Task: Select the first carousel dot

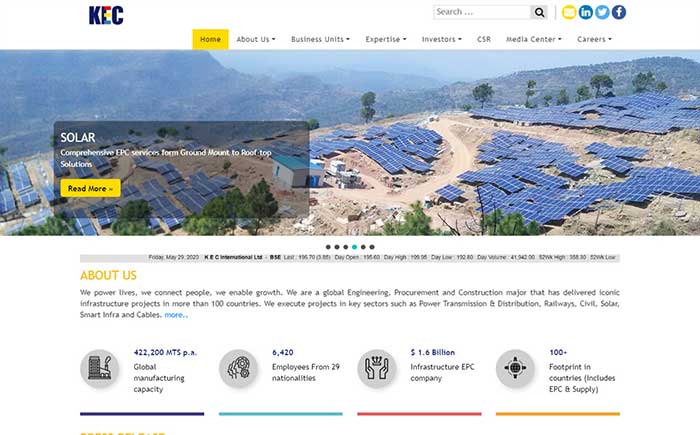Action: coord(328,247)
